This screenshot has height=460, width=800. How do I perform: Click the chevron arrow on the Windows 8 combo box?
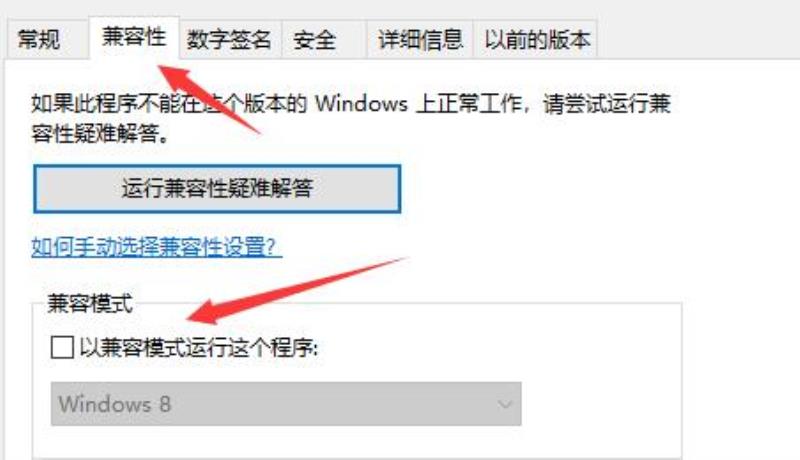click(x=505, y=404)
